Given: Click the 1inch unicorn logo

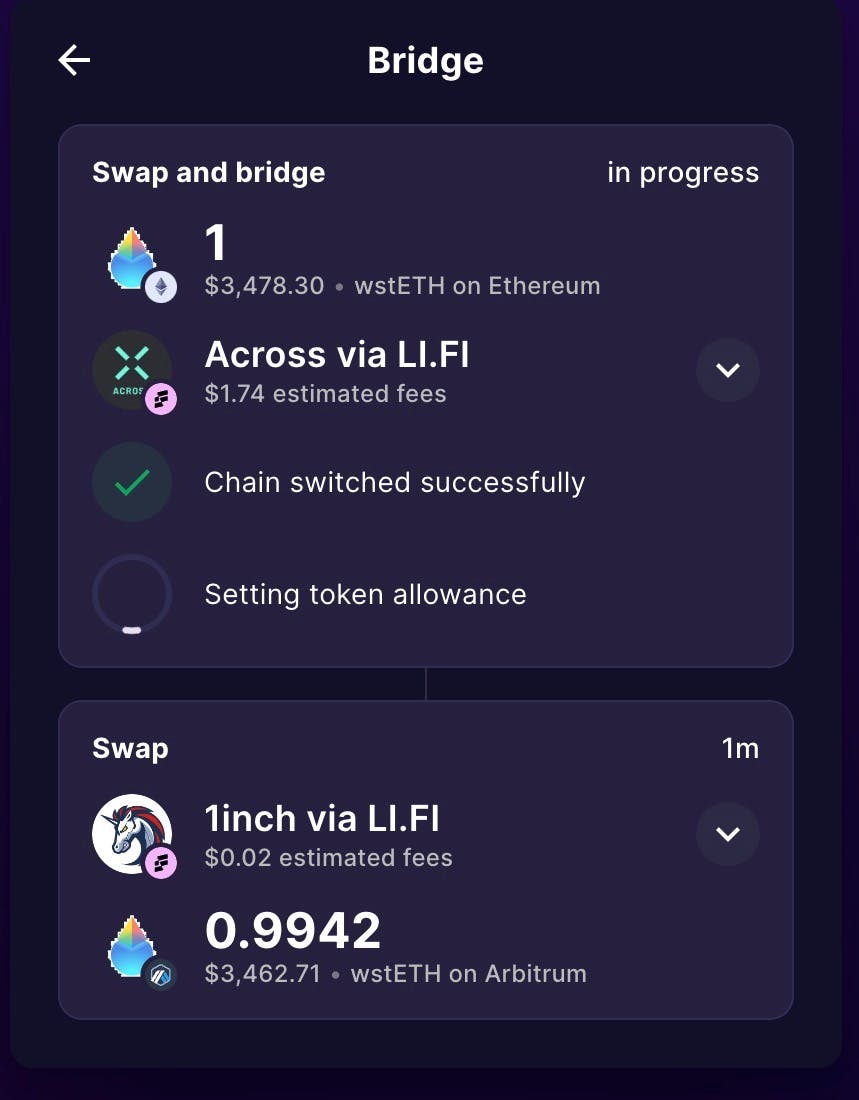Looking at the screenshot, I should [x=132, y=833].
